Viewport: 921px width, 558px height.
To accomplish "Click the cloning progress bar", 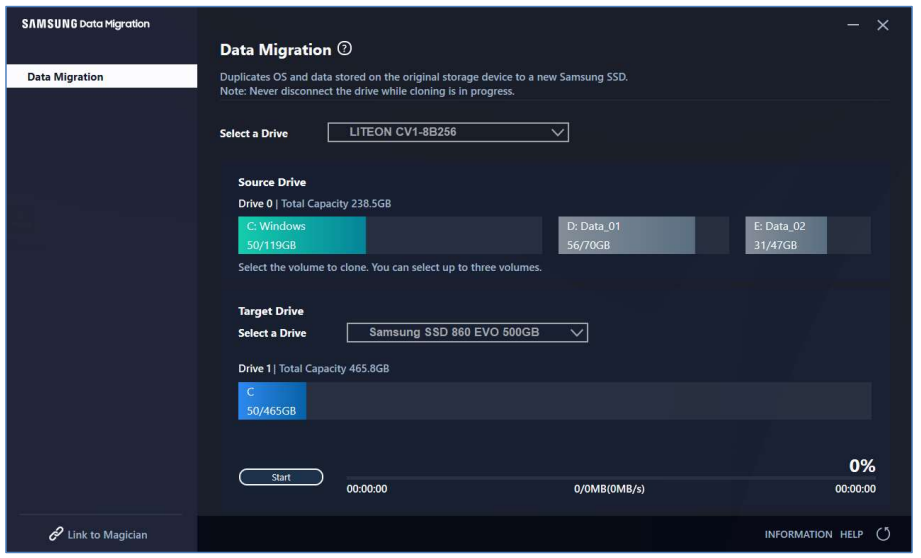I will (x=611, y=478).
